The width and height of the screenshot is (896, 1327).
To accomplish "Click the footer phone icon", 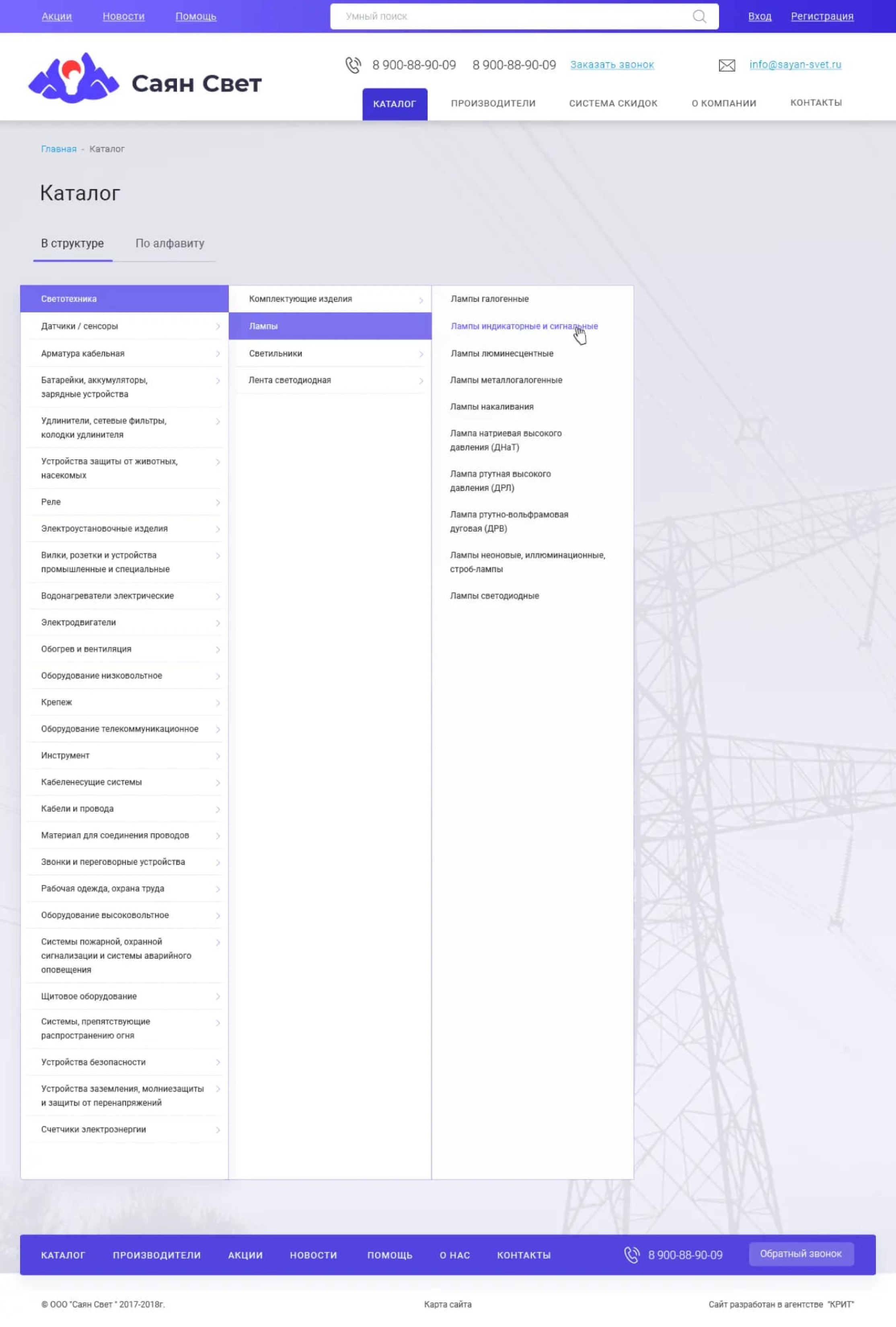I will pos(631,1255).
